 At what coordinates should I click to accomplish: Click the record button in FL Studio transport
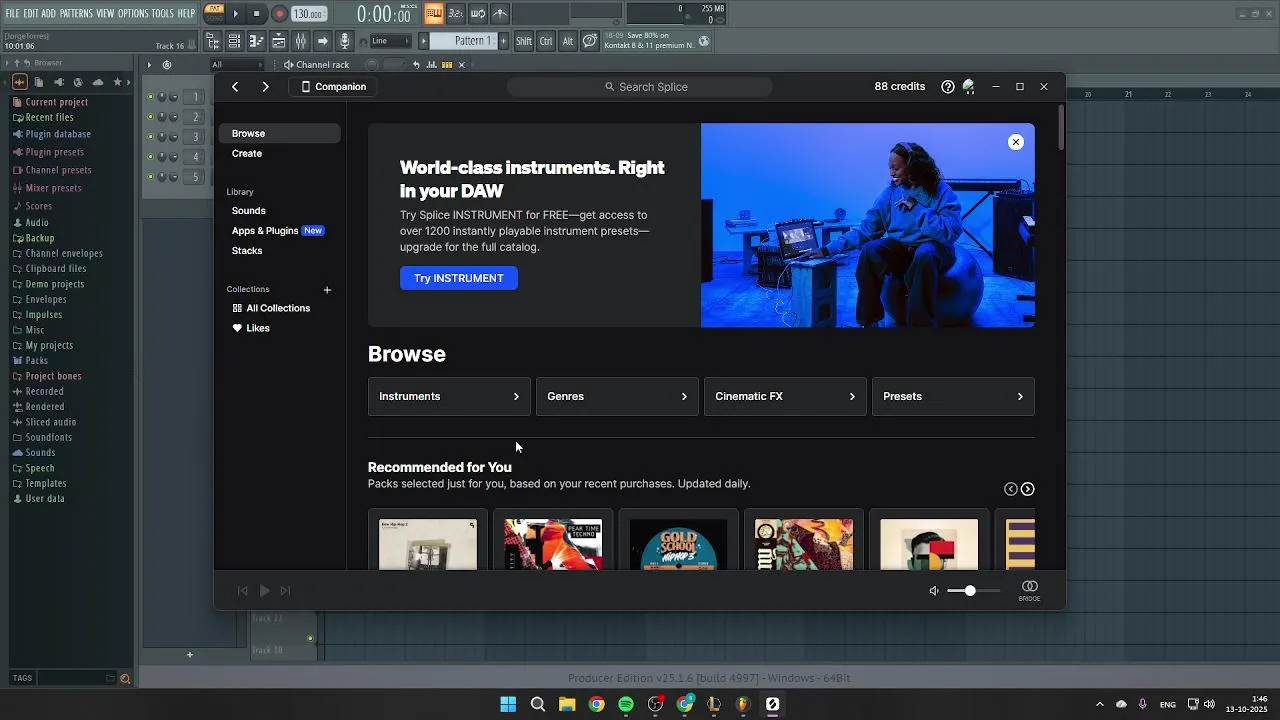pyautogui.click(x=280, y=14)
